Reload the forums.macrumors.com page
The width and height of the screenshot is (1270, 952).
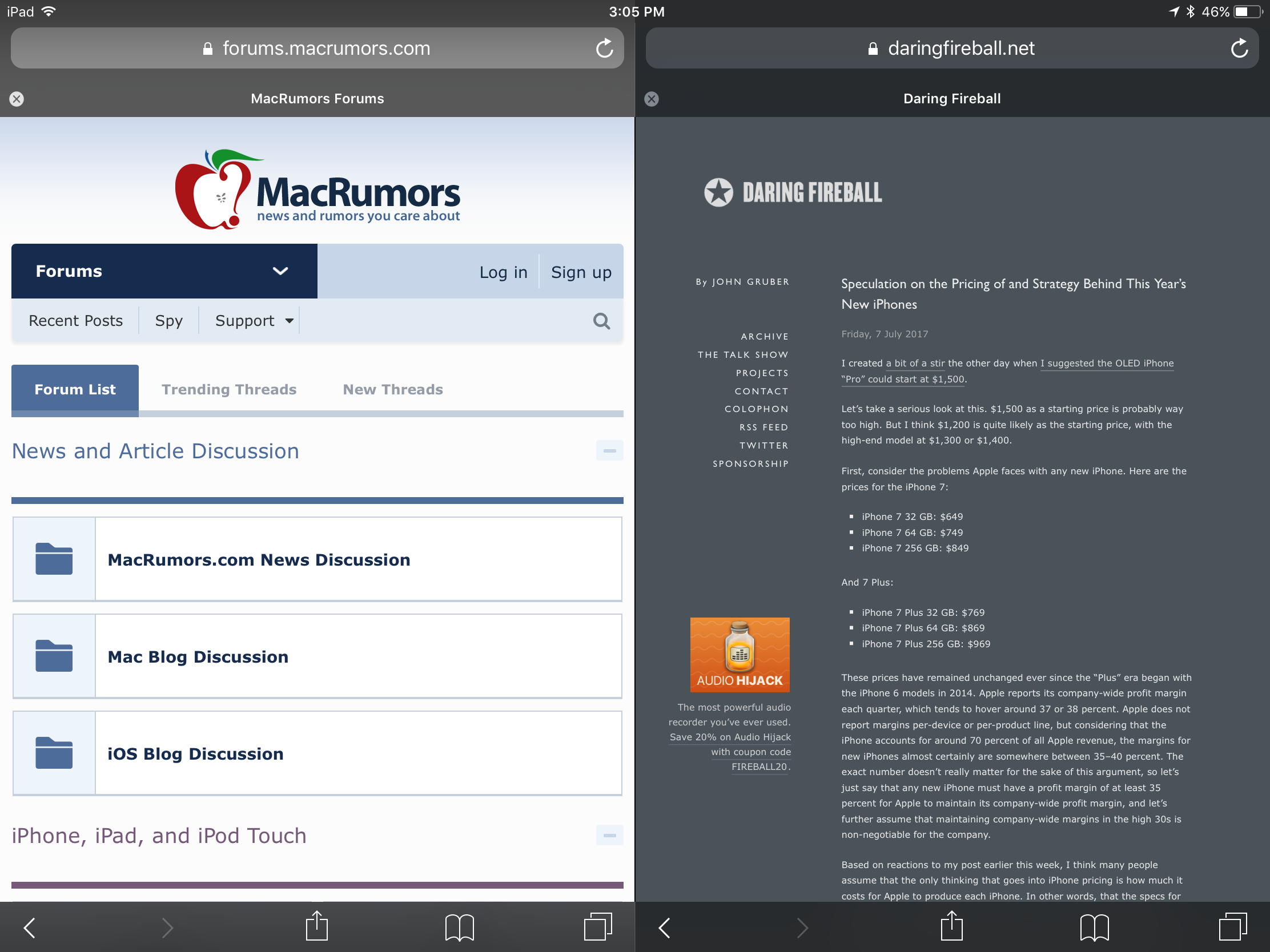604,48
